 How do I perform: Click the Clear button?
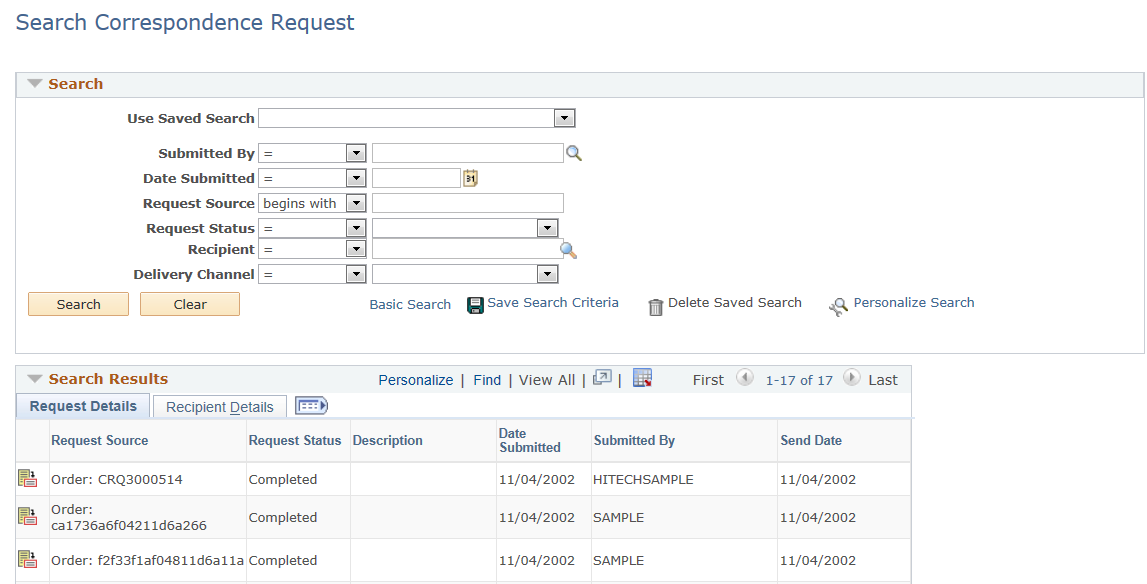(x=189, y=304)
